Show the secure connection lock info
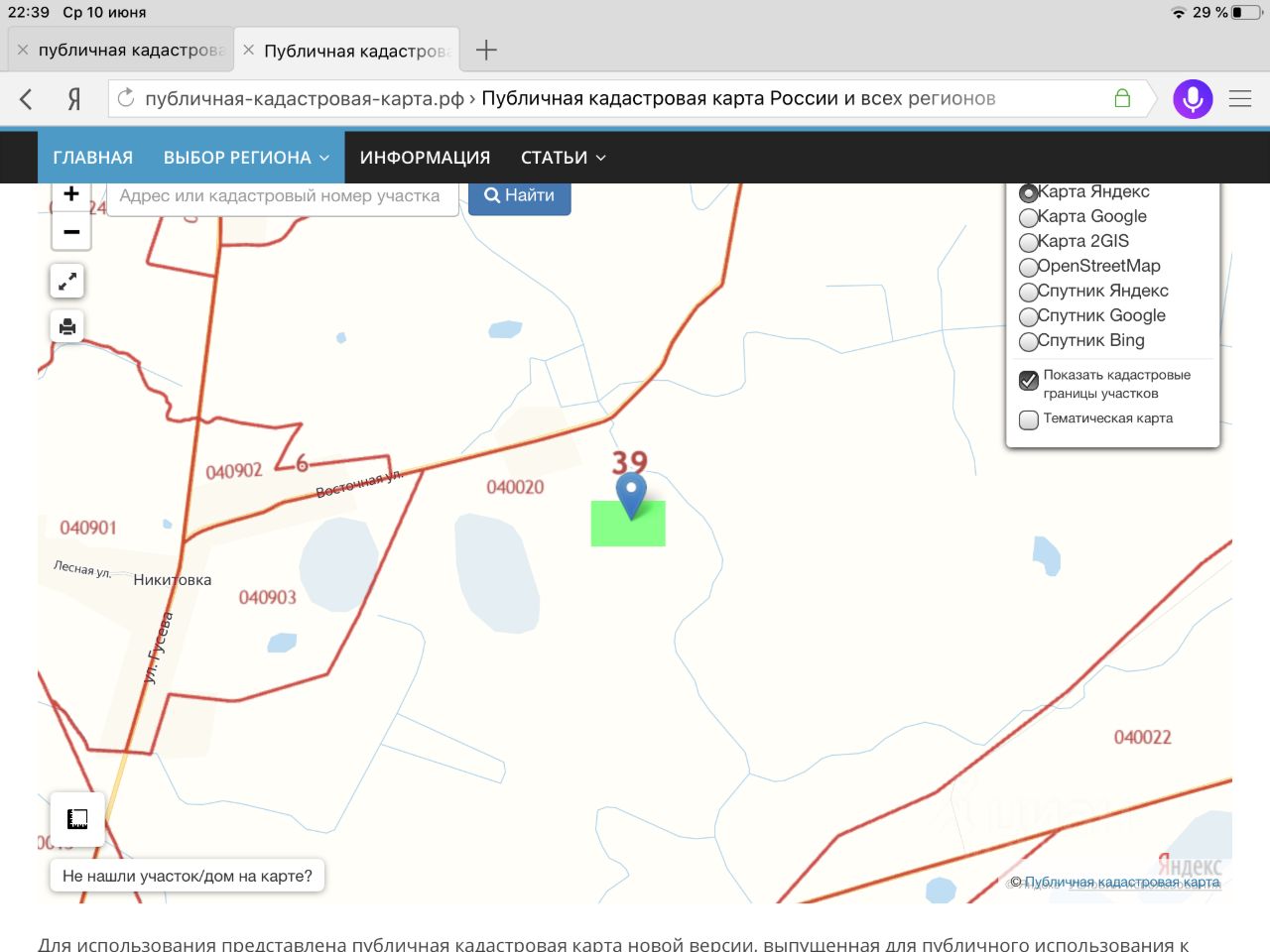 1122,98
